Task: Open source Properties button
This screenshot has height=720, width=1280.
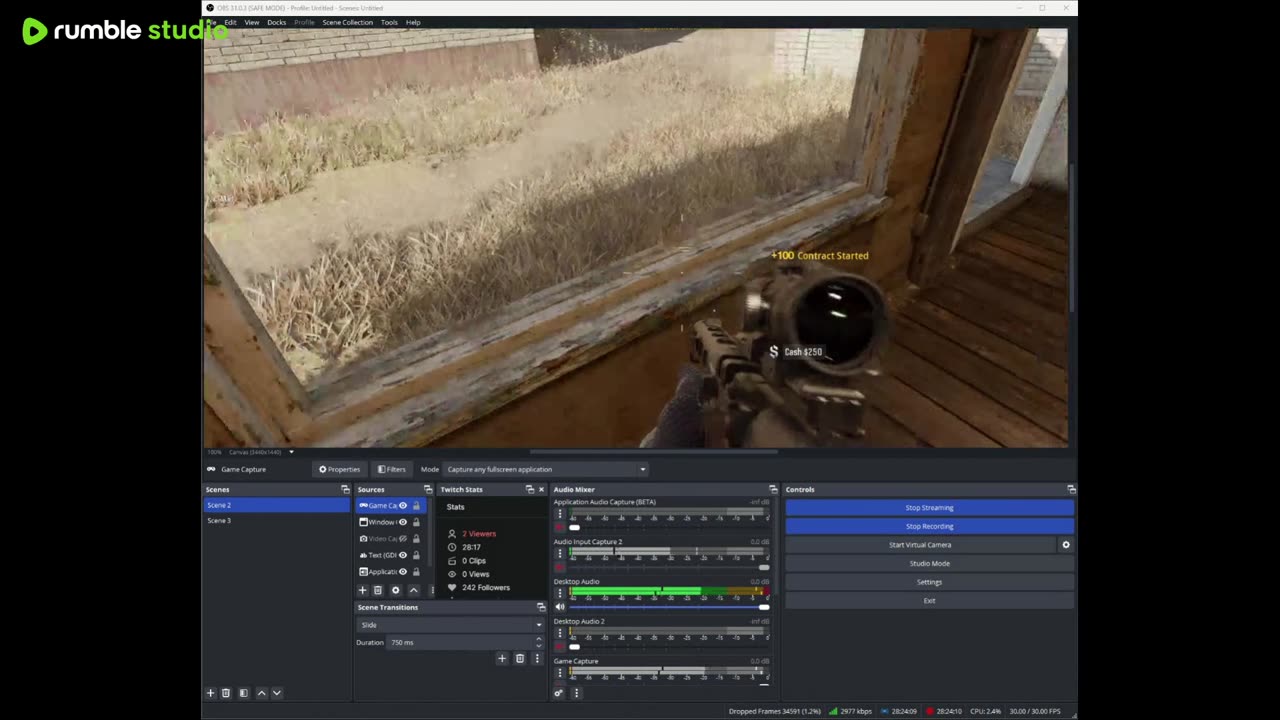Action: click(340, 469)
